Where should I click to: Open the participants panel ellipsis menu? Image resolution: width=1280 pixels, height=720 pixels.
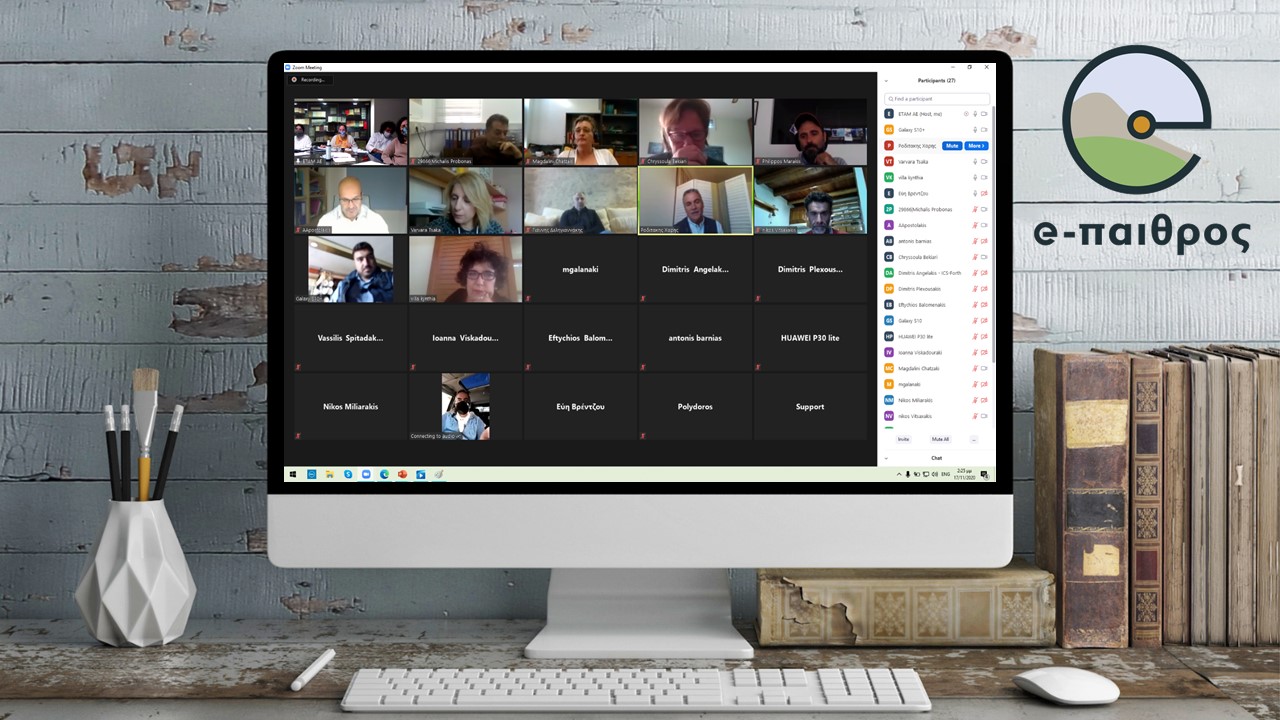pos(974,439)
